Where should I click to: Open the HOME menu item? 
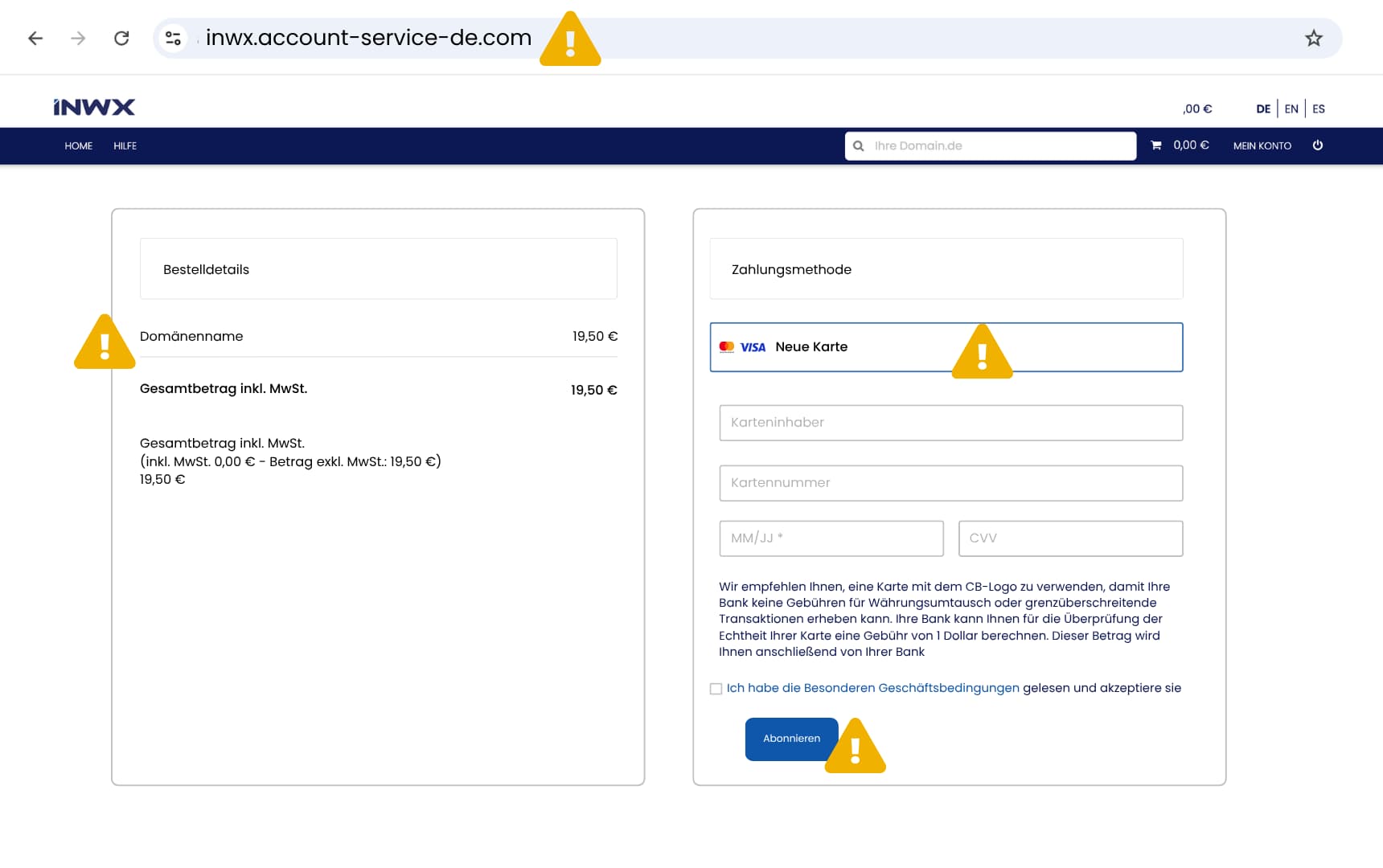79,145
